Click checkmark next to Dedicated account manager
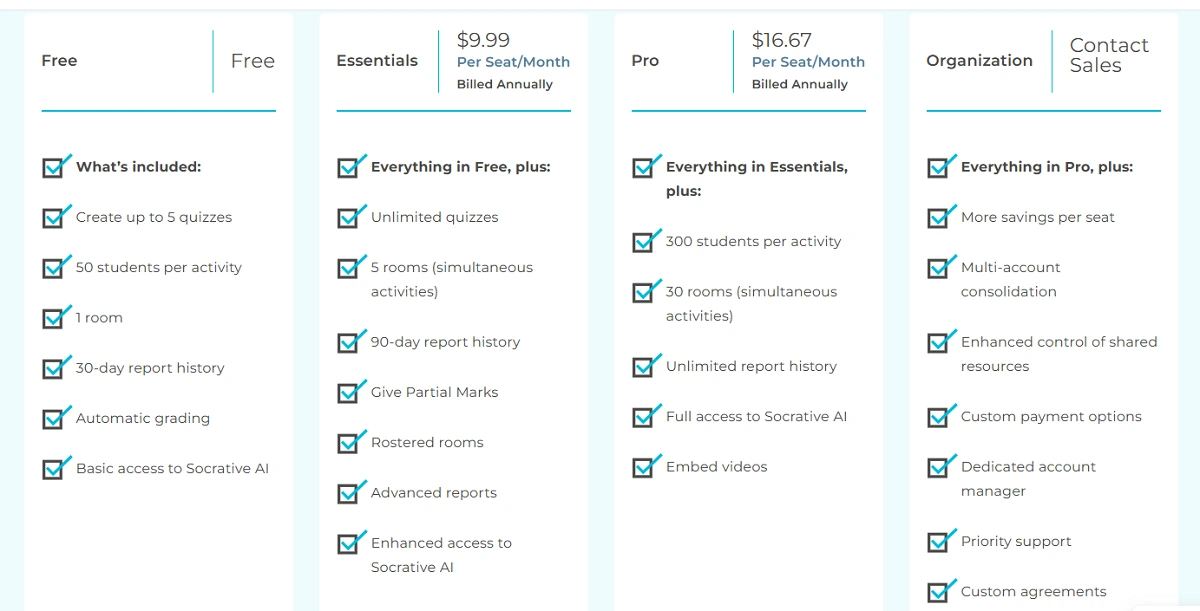The width and height of the screenshot is (1200, 611). (940, 467)
